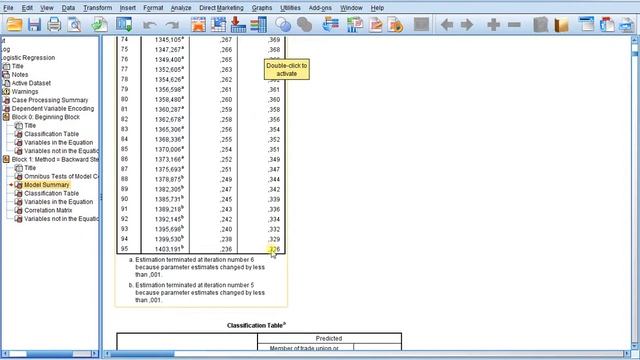Click the Go to Case grid icon
Screen dimensions: 640x360
tap(218, 24)
